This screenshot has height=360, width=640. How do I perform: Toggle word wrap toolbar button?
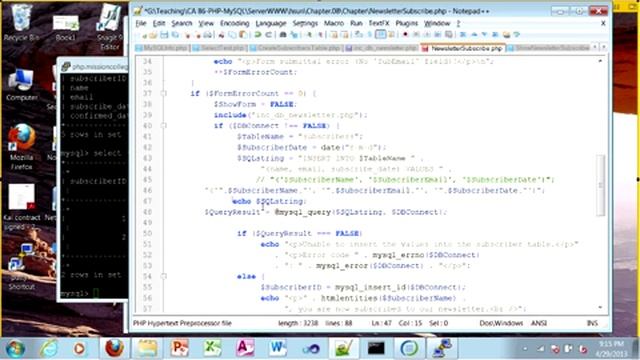[358, 35]
